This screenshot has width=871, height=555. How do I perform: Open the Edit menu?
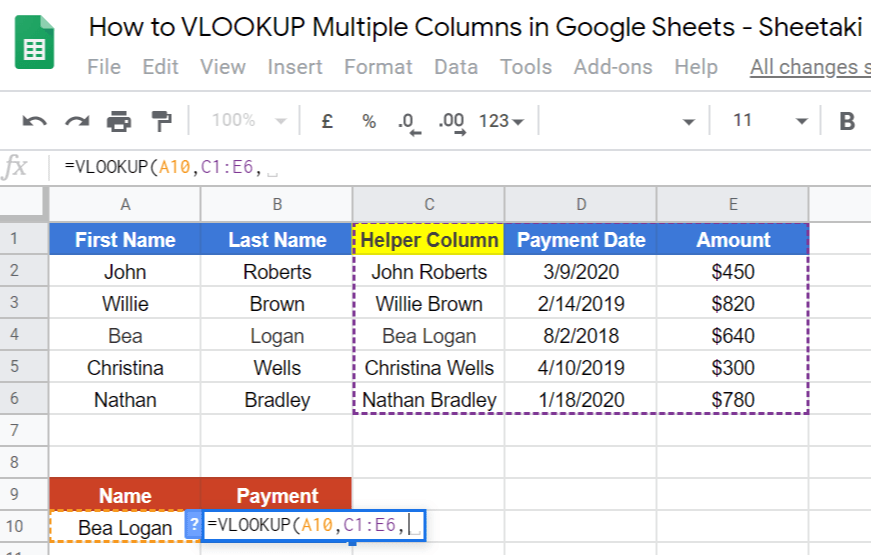(x=160, y=67)
